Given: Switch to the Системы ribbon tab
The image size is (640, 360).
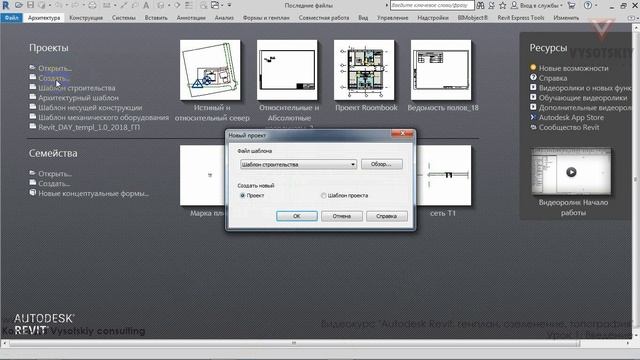Looking at the screenshot, I should pos(124,18).
